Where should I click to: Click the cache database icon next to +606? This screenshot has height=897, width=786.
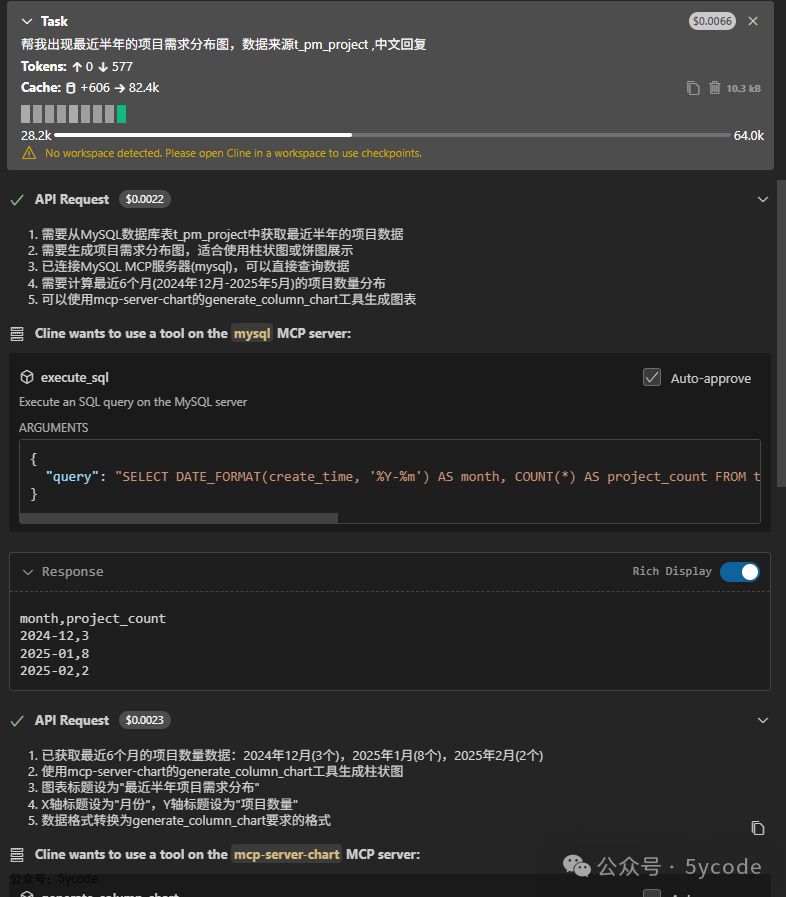pos(71,88)
